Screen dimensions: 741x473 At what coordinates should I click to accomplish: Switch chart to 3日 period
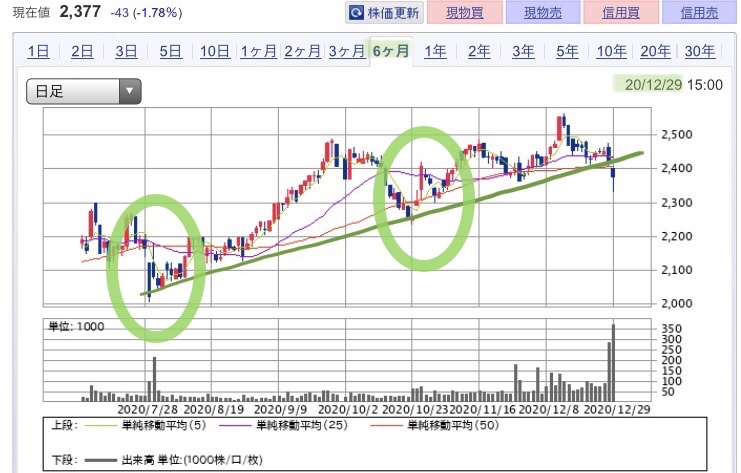coord(126,51)
